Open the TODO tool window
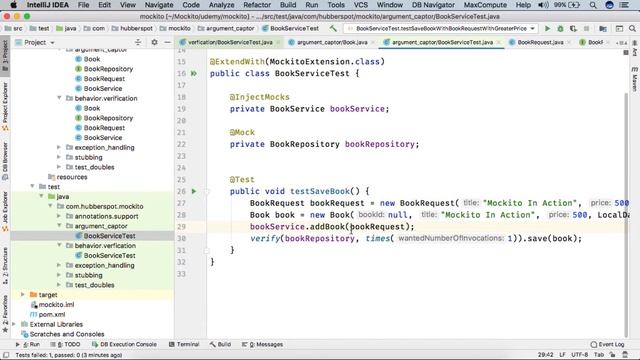Screen dimensions: 640x360 (x=65, y=344)
